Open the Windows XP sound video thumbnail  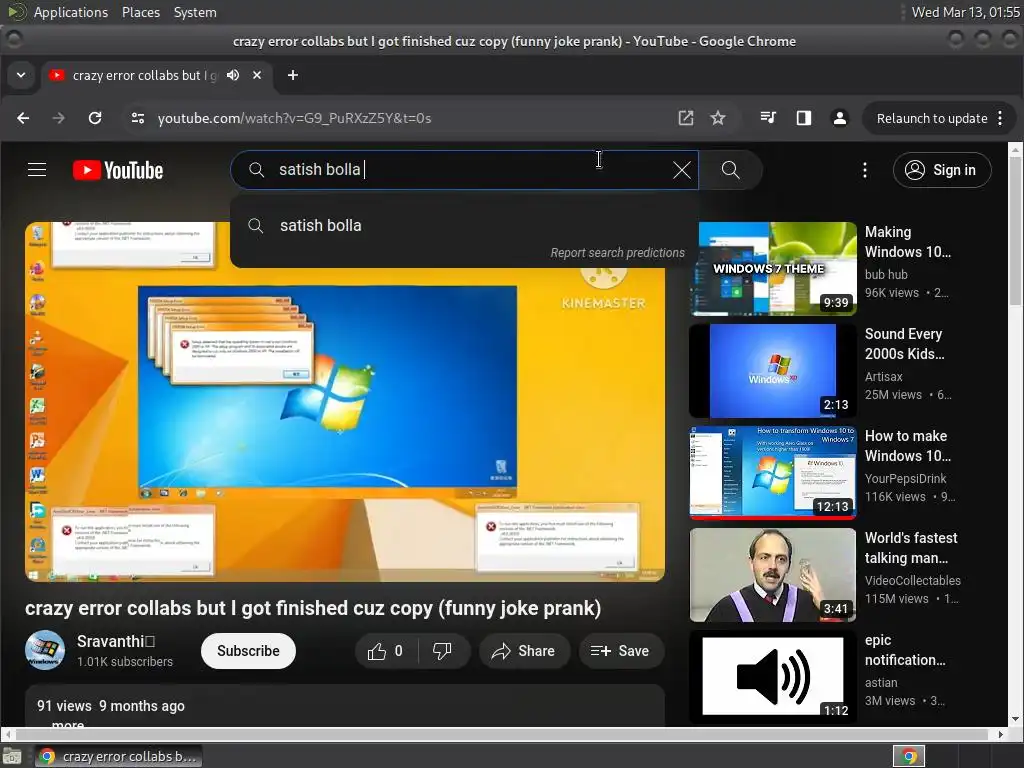tap(773, 370)
